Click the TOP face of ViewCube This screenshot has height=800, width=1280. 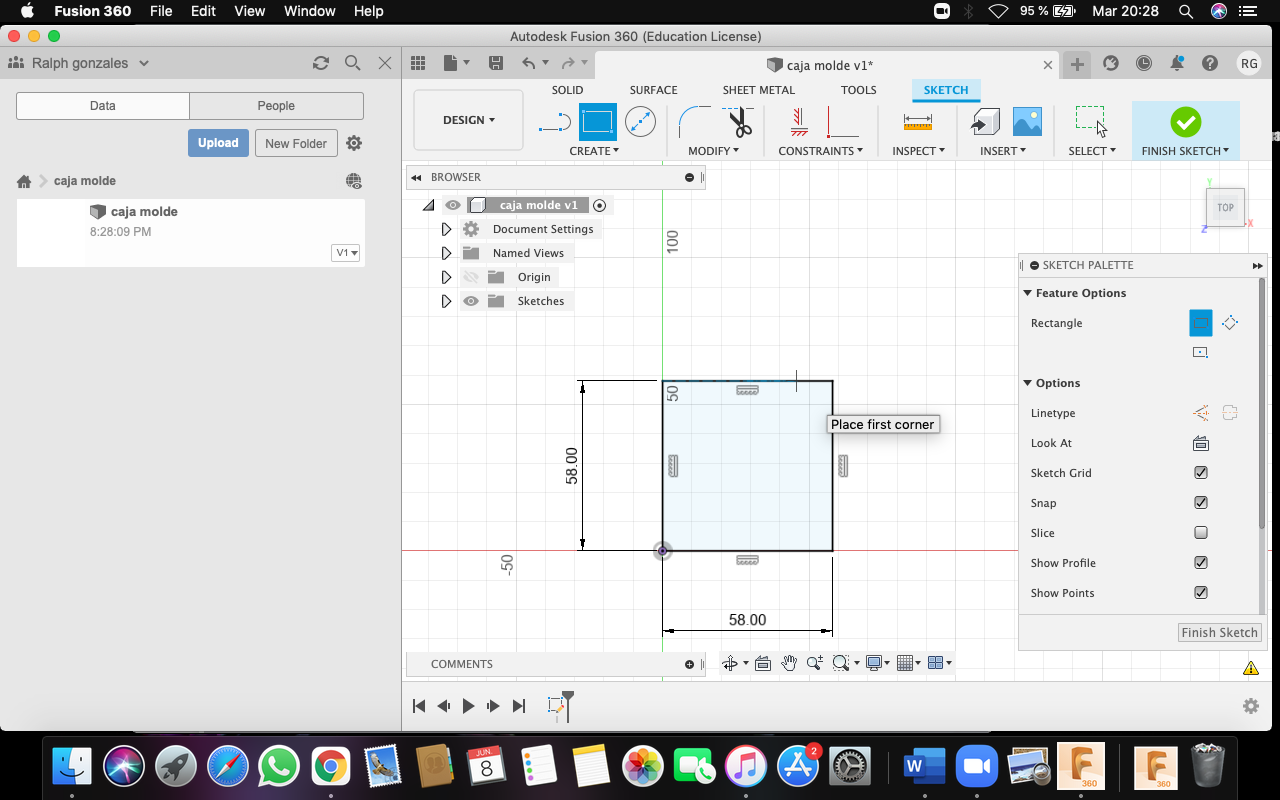1225,207
